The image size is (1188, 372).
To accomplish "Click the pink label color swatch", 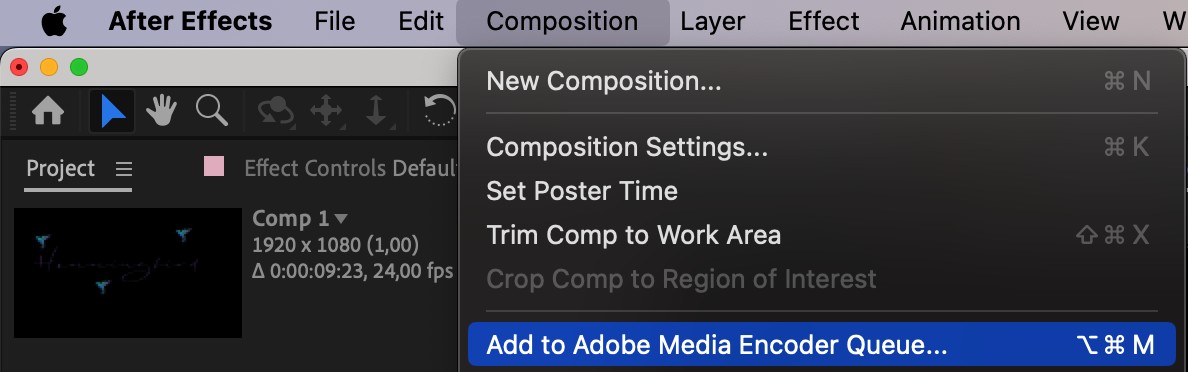I will pyautogui.click(x=214, y=166).
